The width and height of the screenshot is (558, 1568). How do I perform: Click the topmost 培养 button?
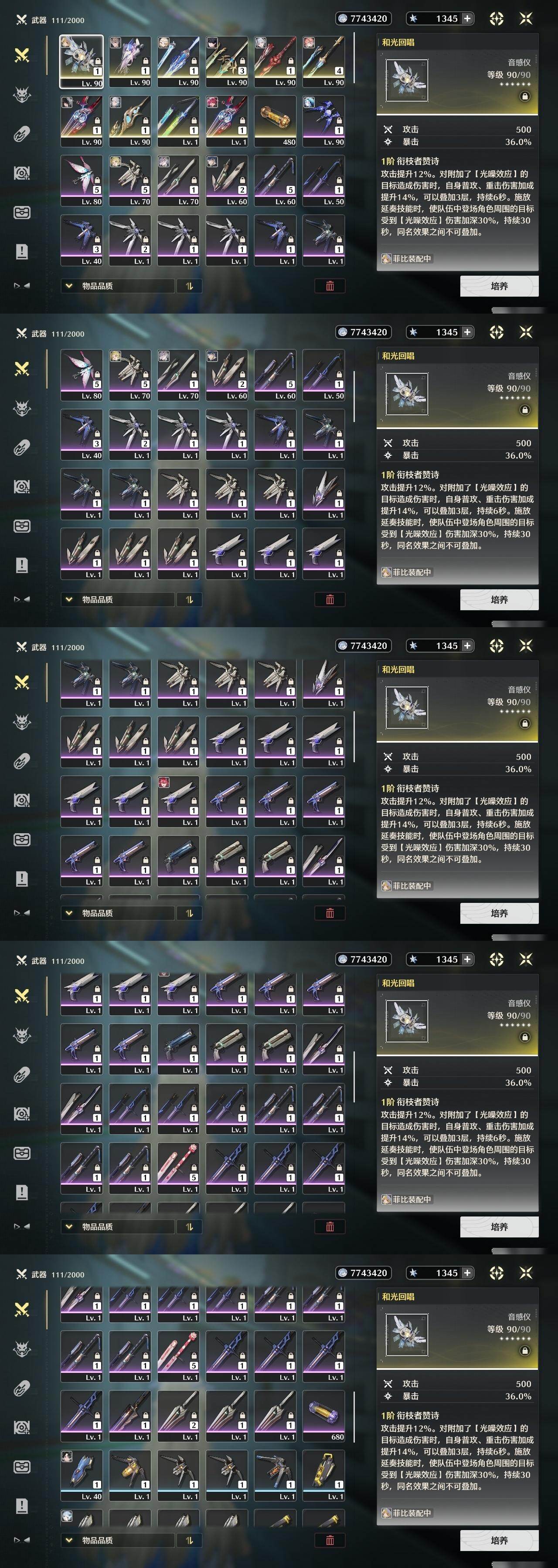tap(499, 285)
